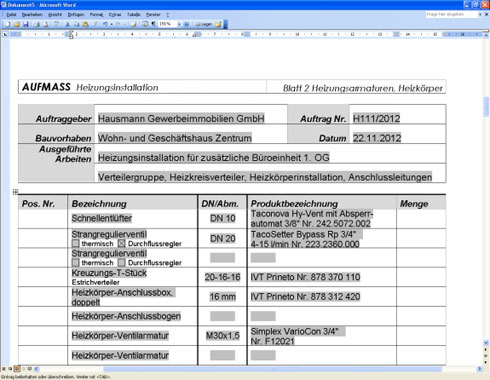Switch to Outline view

[x=23, y=369]
